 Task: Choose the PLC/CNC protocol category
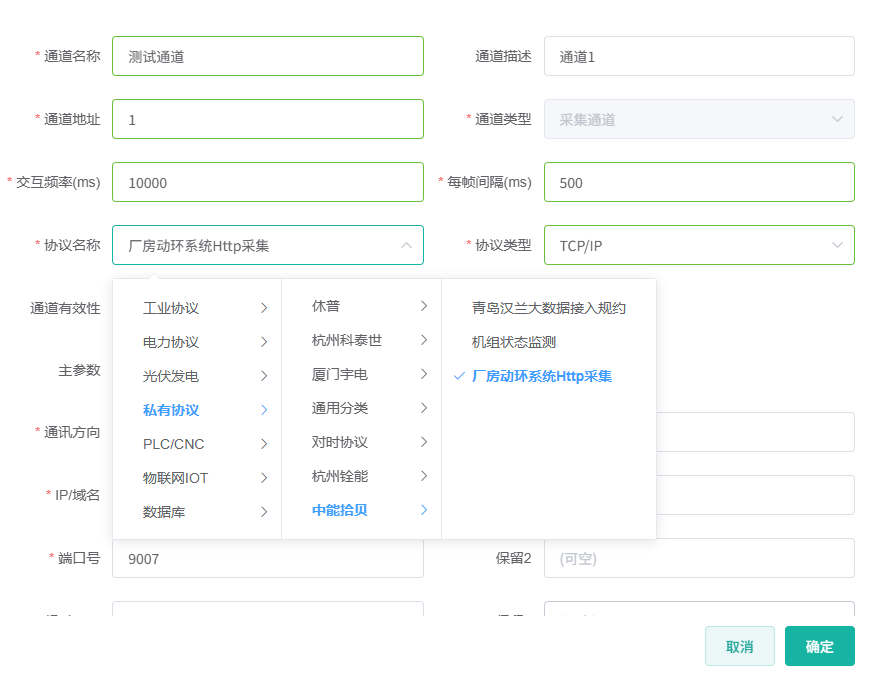[174, 444]
